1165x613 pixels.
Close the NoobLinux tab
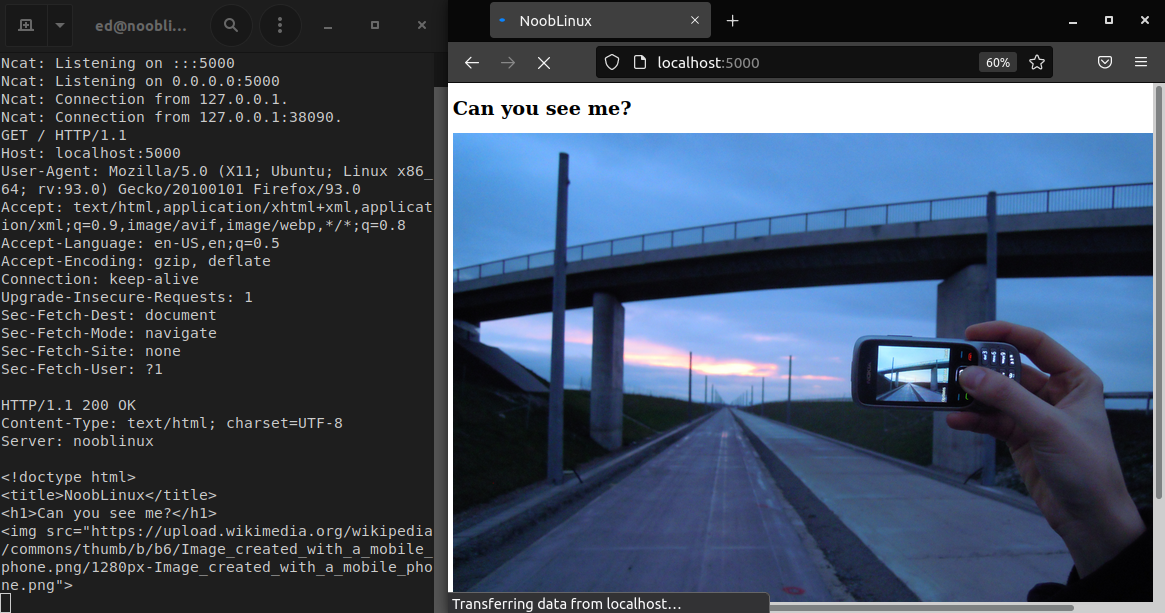click(x=695, y=19)
